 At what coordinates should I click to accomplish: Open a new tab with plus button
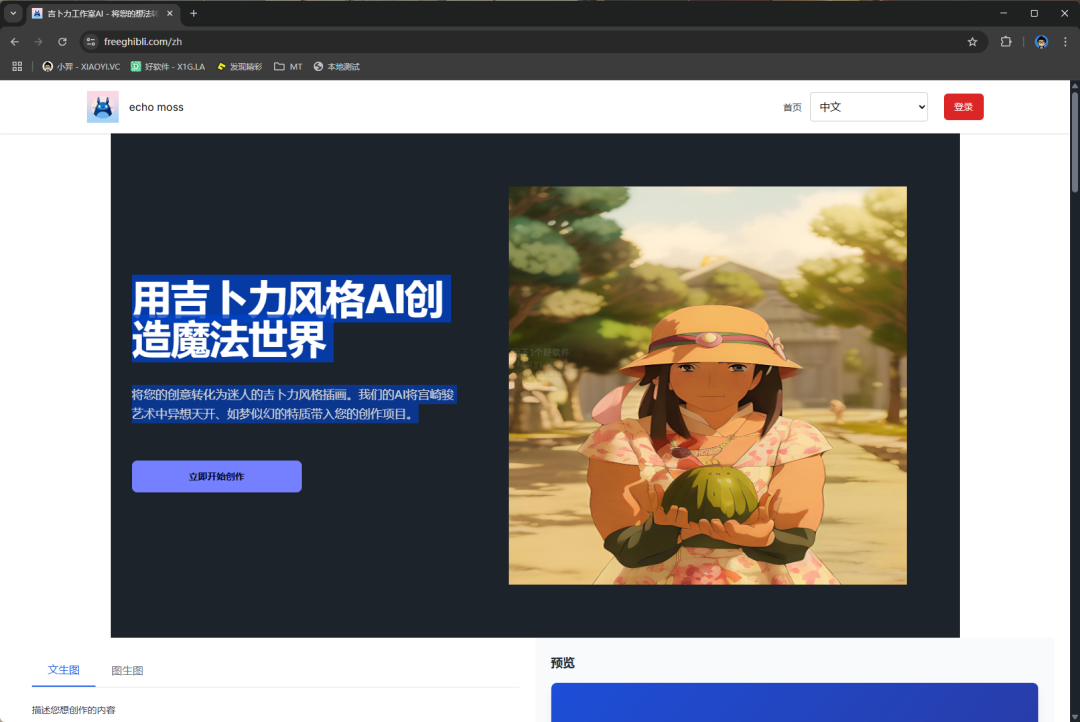194,13
